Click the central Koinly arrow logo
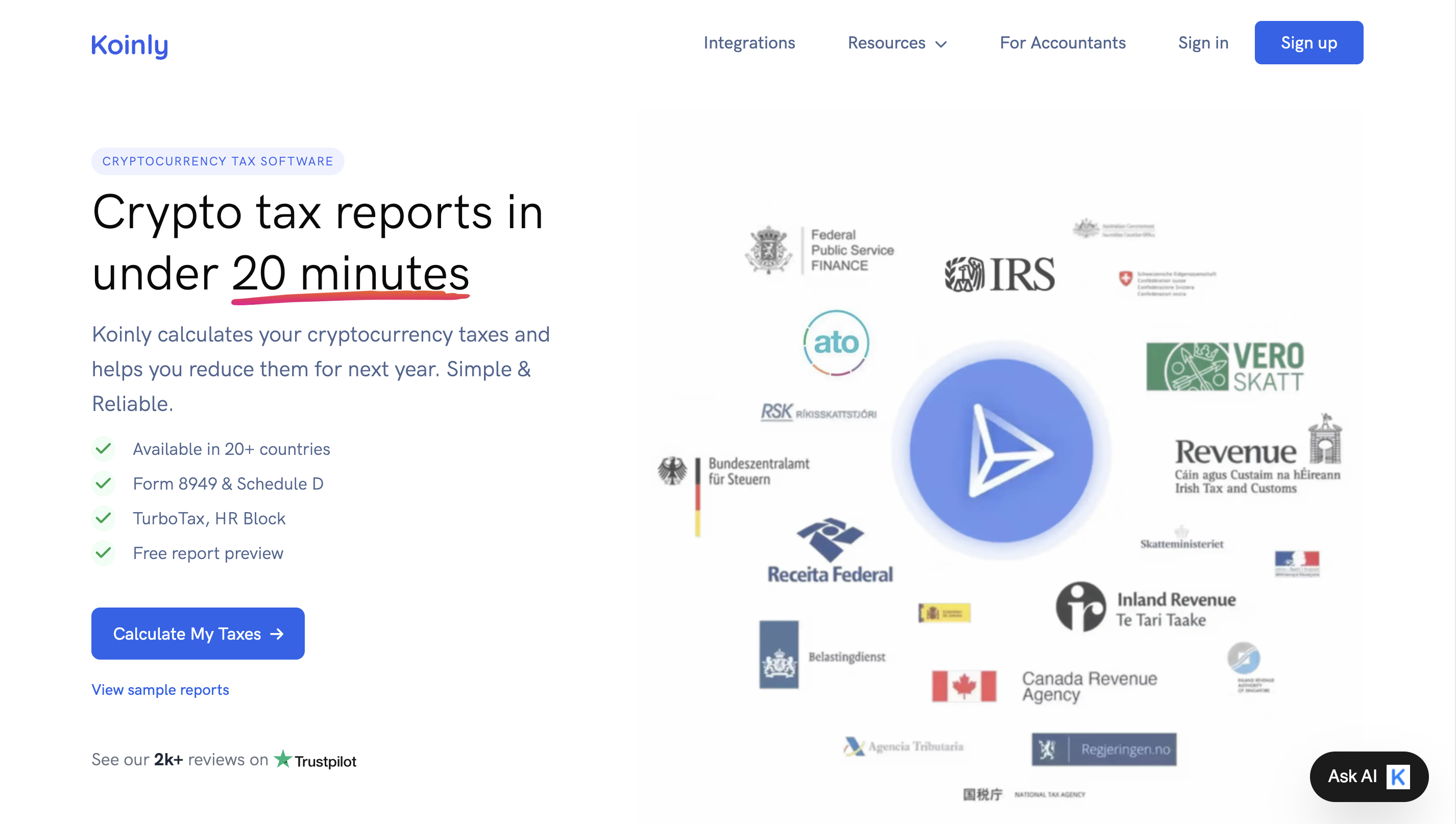Image resolution: width=1456 pixels, height=824 pixels. click(x=1002, y=450)
